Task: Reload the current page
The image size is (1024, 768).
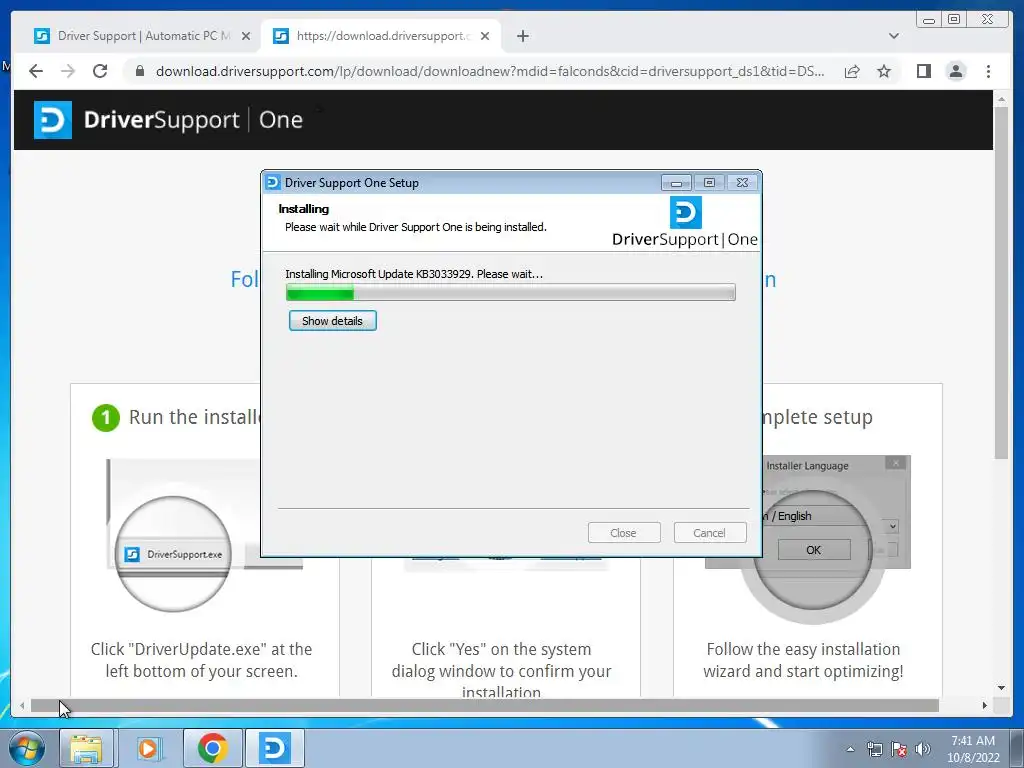Action: point(100,71)
